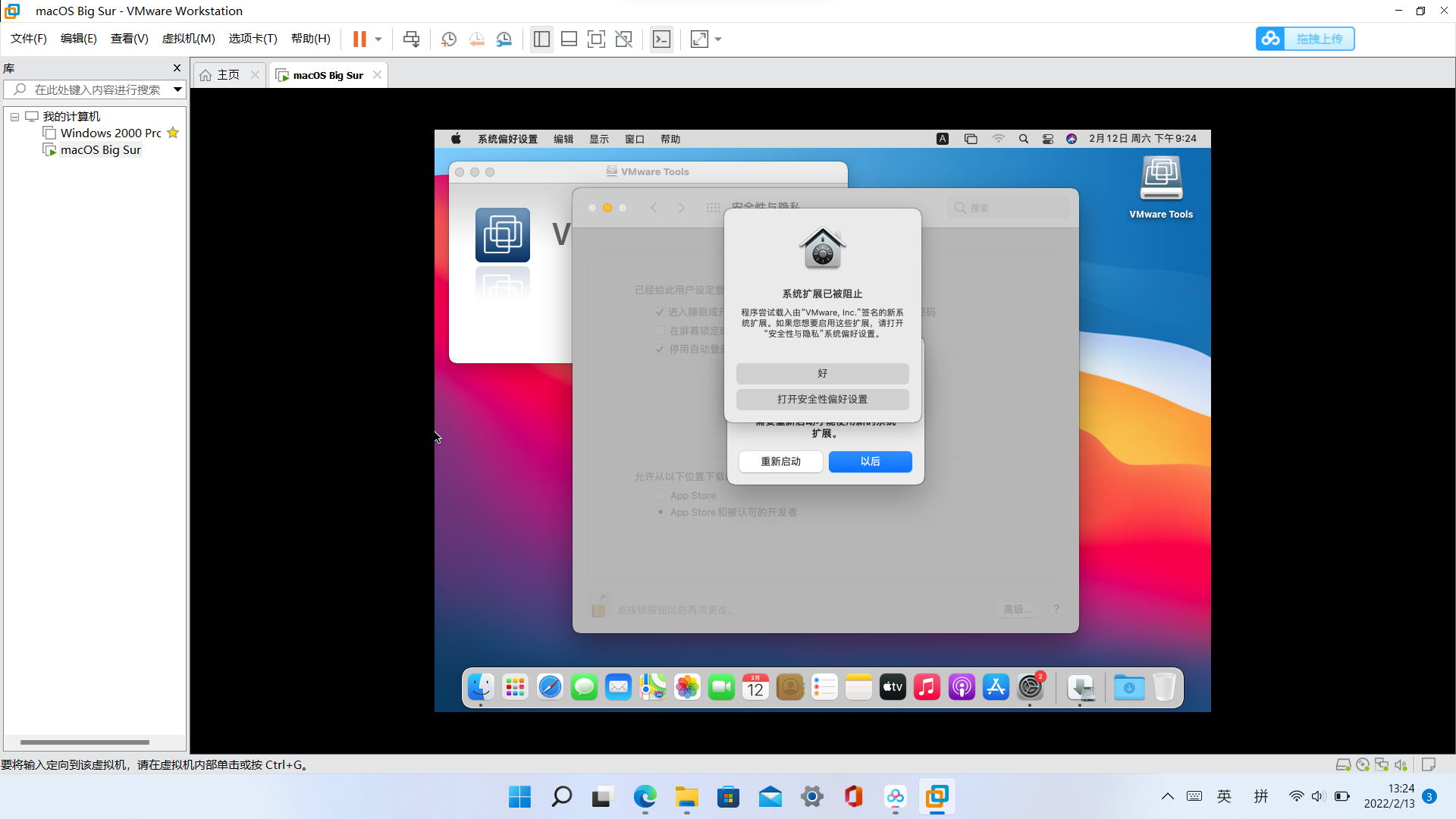The height and width of the screenshot is (819, 1456).
Task: Click the VMware pause virtual machine icon
Action: 359,39
